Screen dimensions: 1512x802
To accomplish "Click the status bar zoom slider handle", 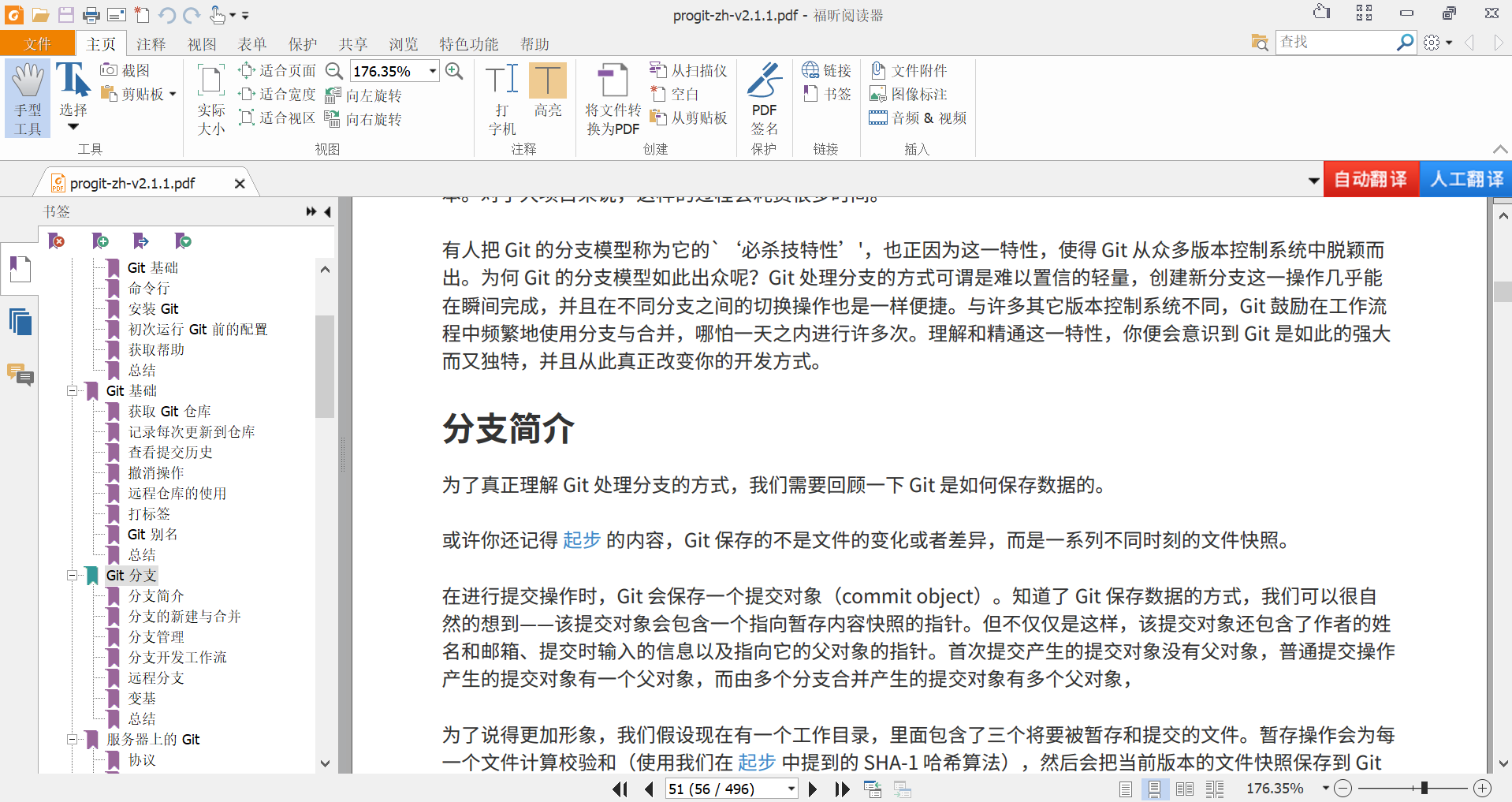I will (x=1424, y=788).
